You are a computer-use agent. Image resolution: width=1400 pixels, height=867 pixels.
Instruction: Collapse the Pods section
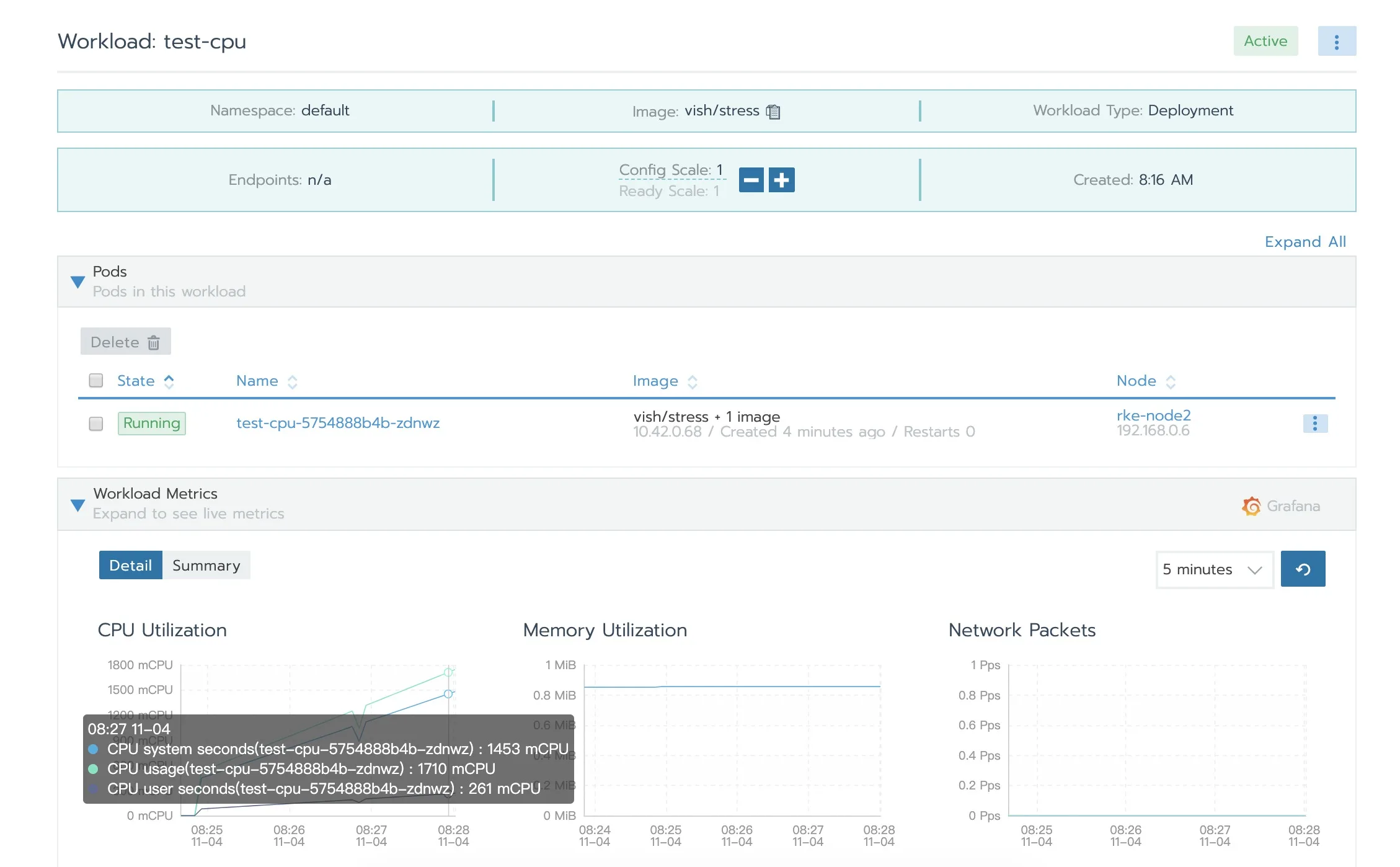click(x=78, y=282)
